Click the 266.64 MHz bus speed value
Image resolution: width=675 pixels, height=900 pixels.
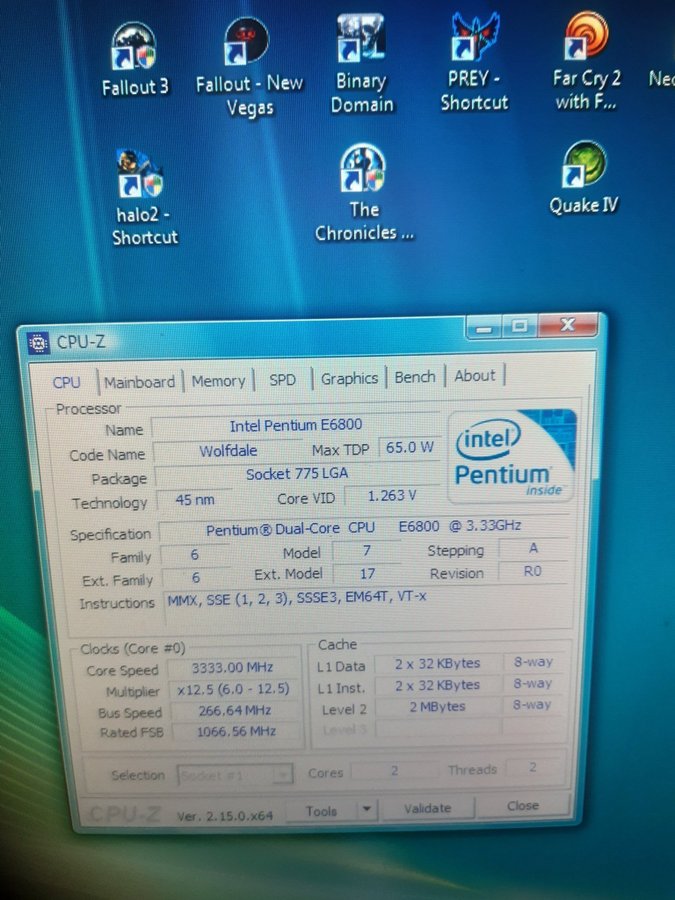[234, 711]
